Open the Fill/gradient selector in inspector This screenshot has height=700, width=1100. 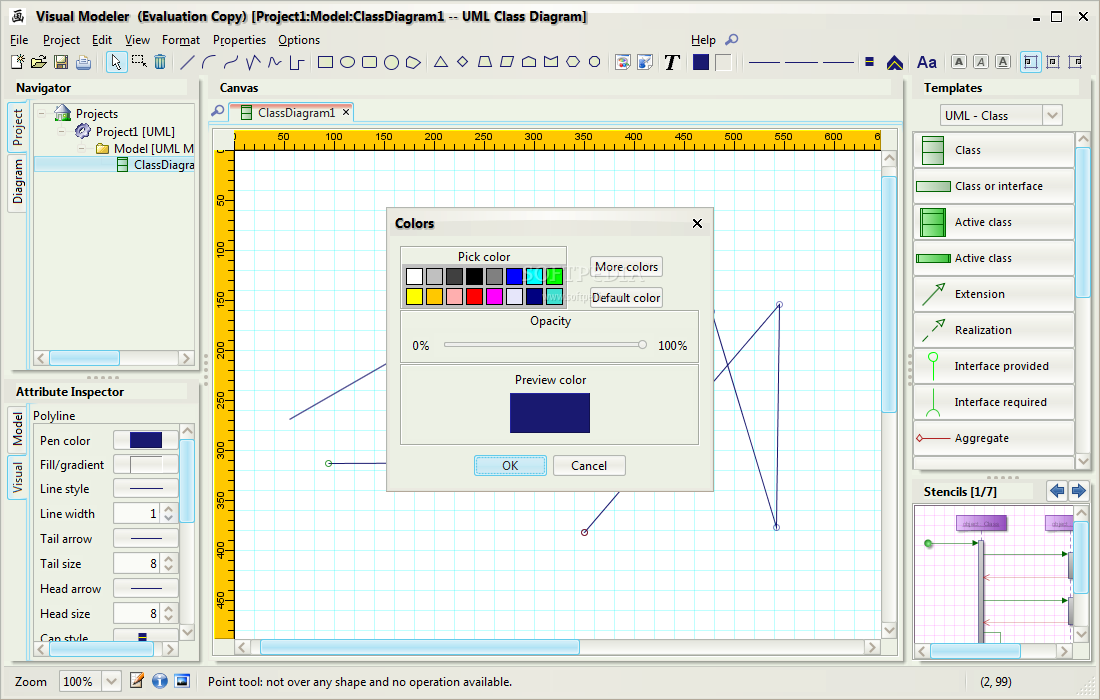click(x=146, y=464)
